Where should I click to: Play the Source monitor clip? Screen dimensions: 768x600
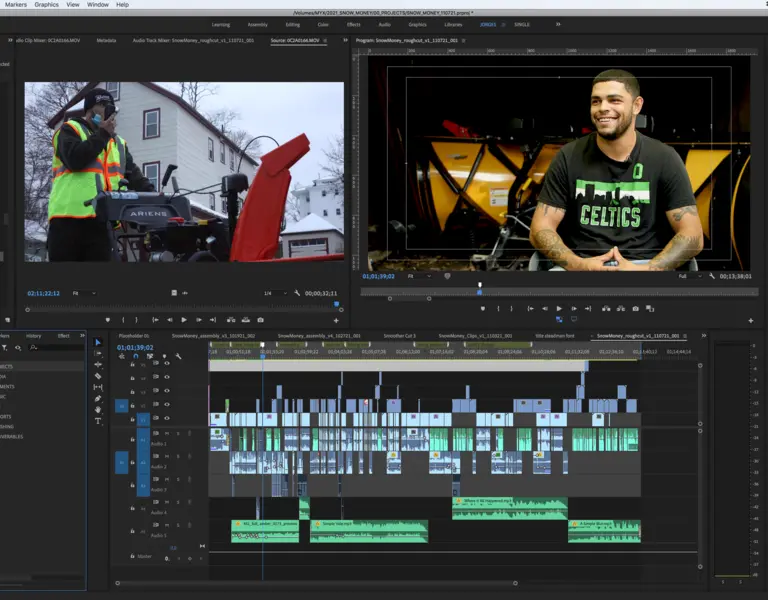pyautogui.click(x=184, y=320)
